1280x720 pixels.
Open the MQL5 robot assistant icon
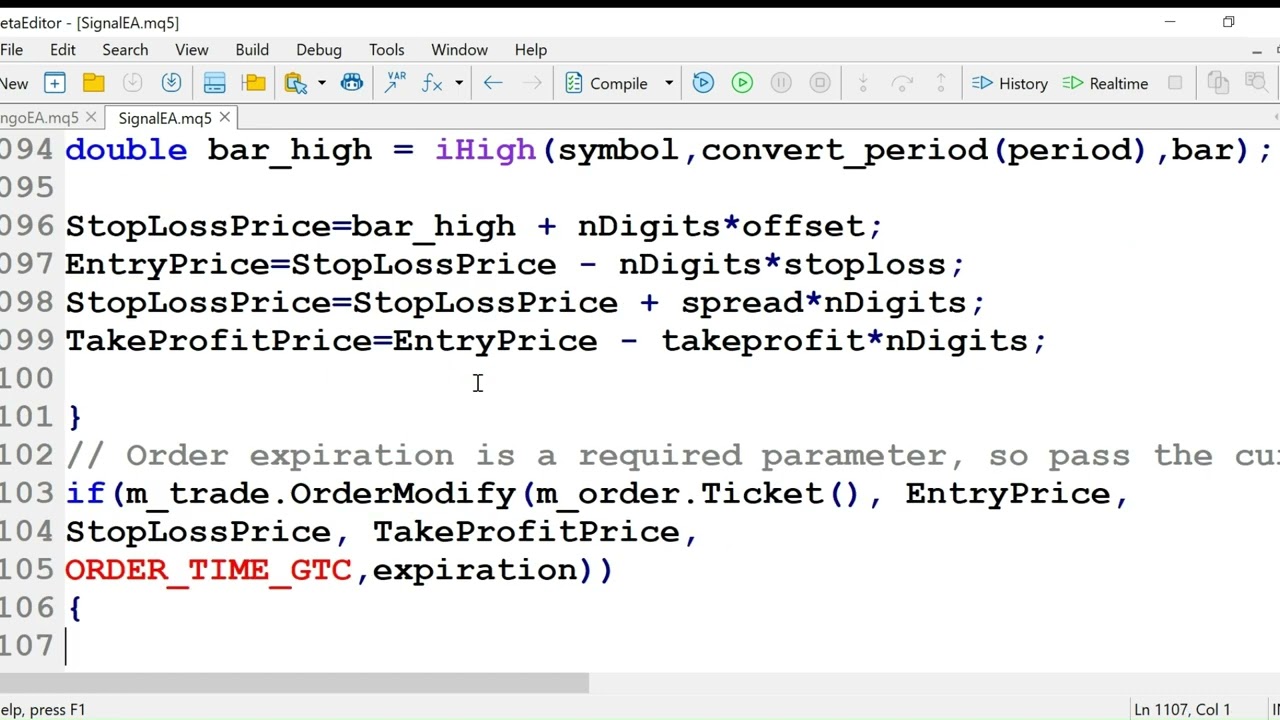pos(352,83)
